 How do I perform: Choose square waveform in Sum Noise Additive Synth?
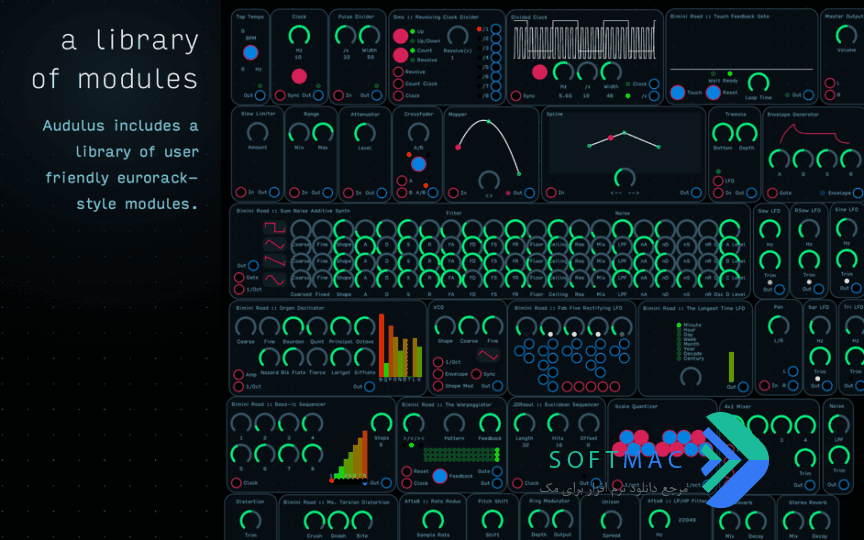tap(274, 227)
